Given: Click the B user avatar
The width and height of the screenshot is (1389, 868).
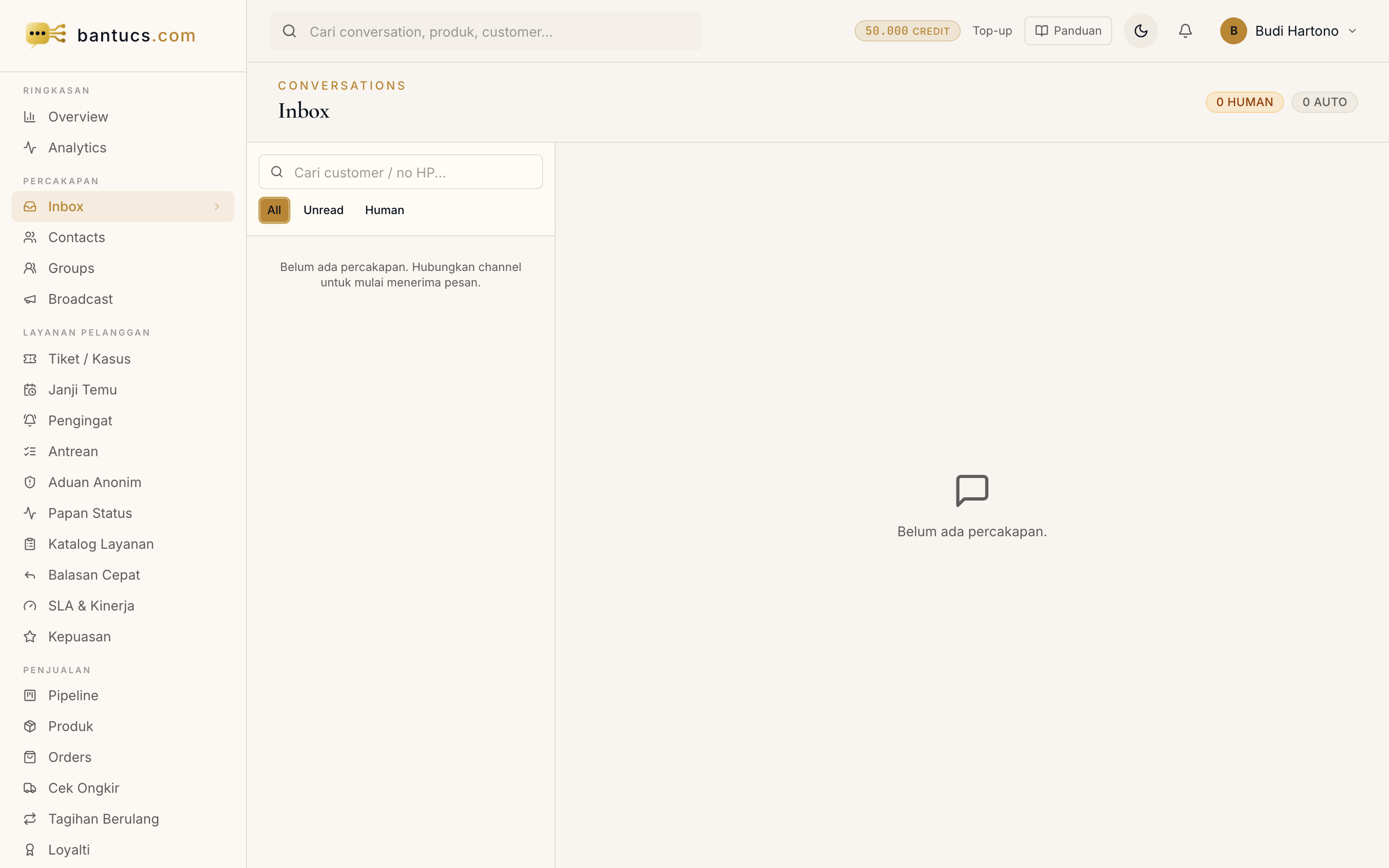Looking at the screenshot, I should tap(1233, 31).
